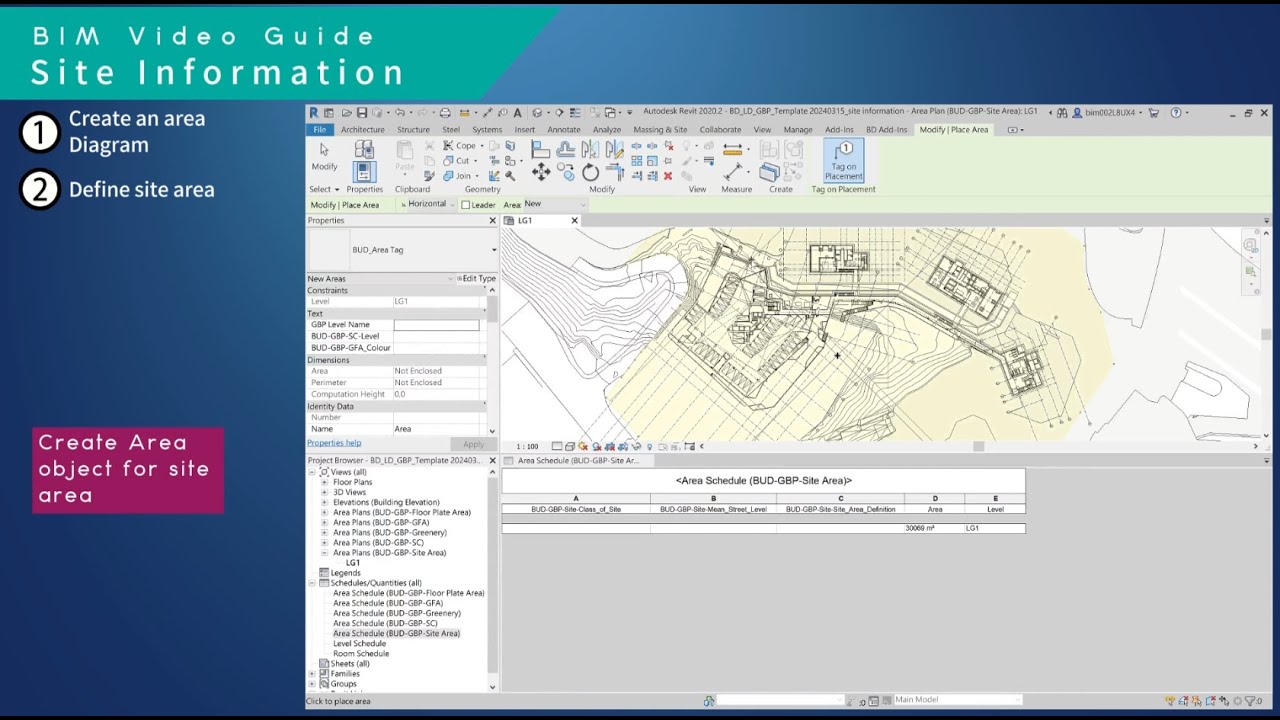Close the Project Browser panel
Screen dimensions: 1280x720
tap(492, 461)
